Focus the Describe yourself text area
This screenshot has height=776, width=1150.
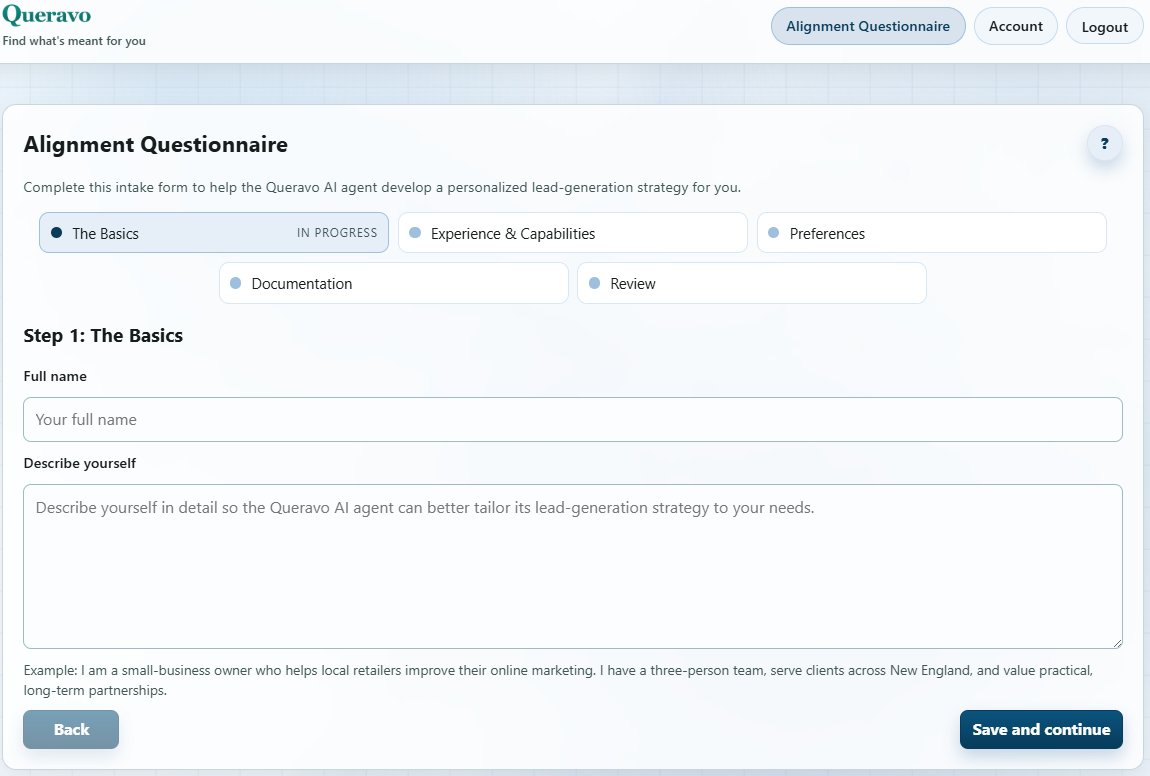tap(573, 566)
